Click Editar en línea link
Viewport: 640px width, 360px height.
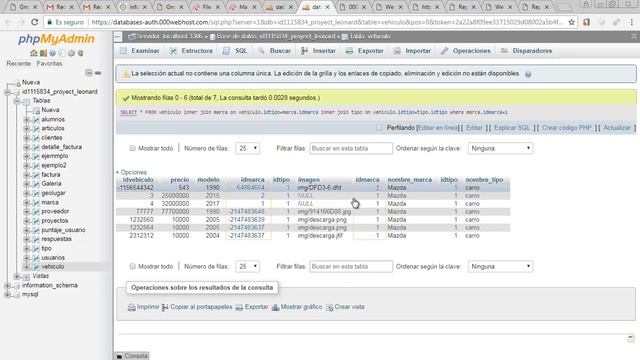click(438, 128)
